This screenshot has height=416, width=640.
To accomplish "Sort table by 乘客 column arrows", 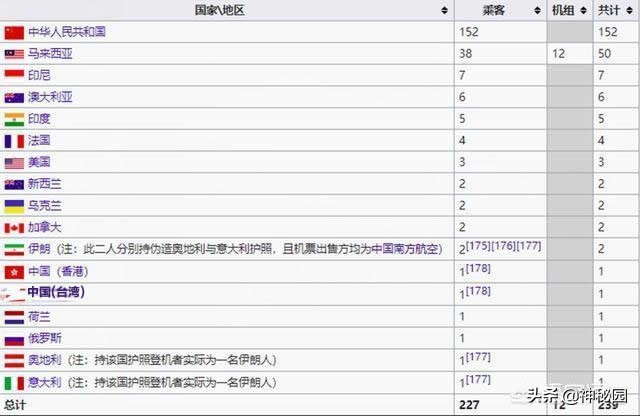I will click(x=536, y=10).
